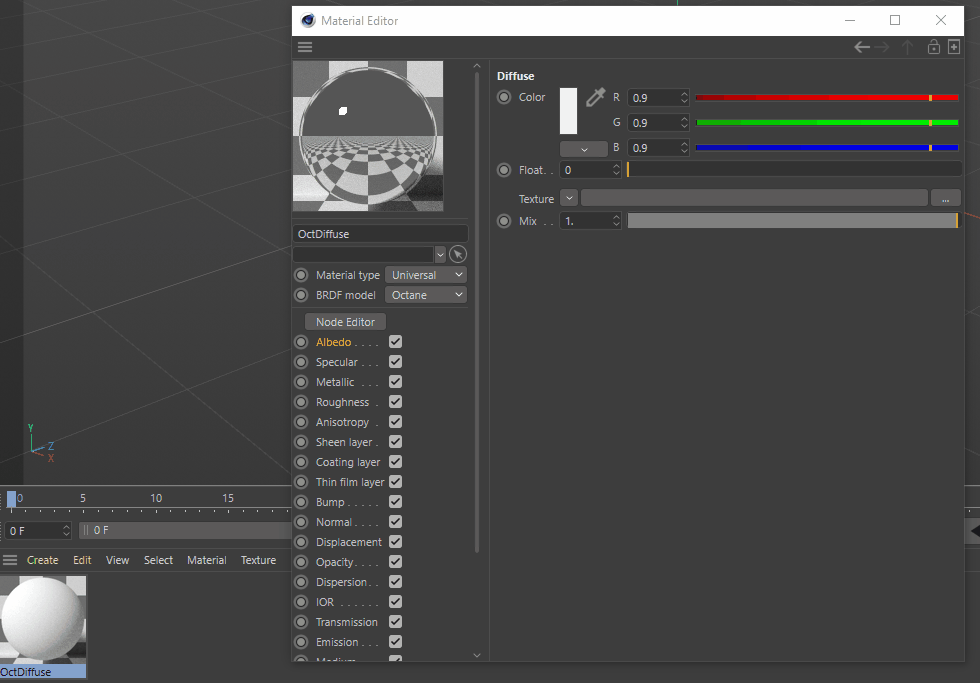The width and height of the screenshot is (980, 683).
Task: Open the Texture menu
Action: [x=259, y=560]
